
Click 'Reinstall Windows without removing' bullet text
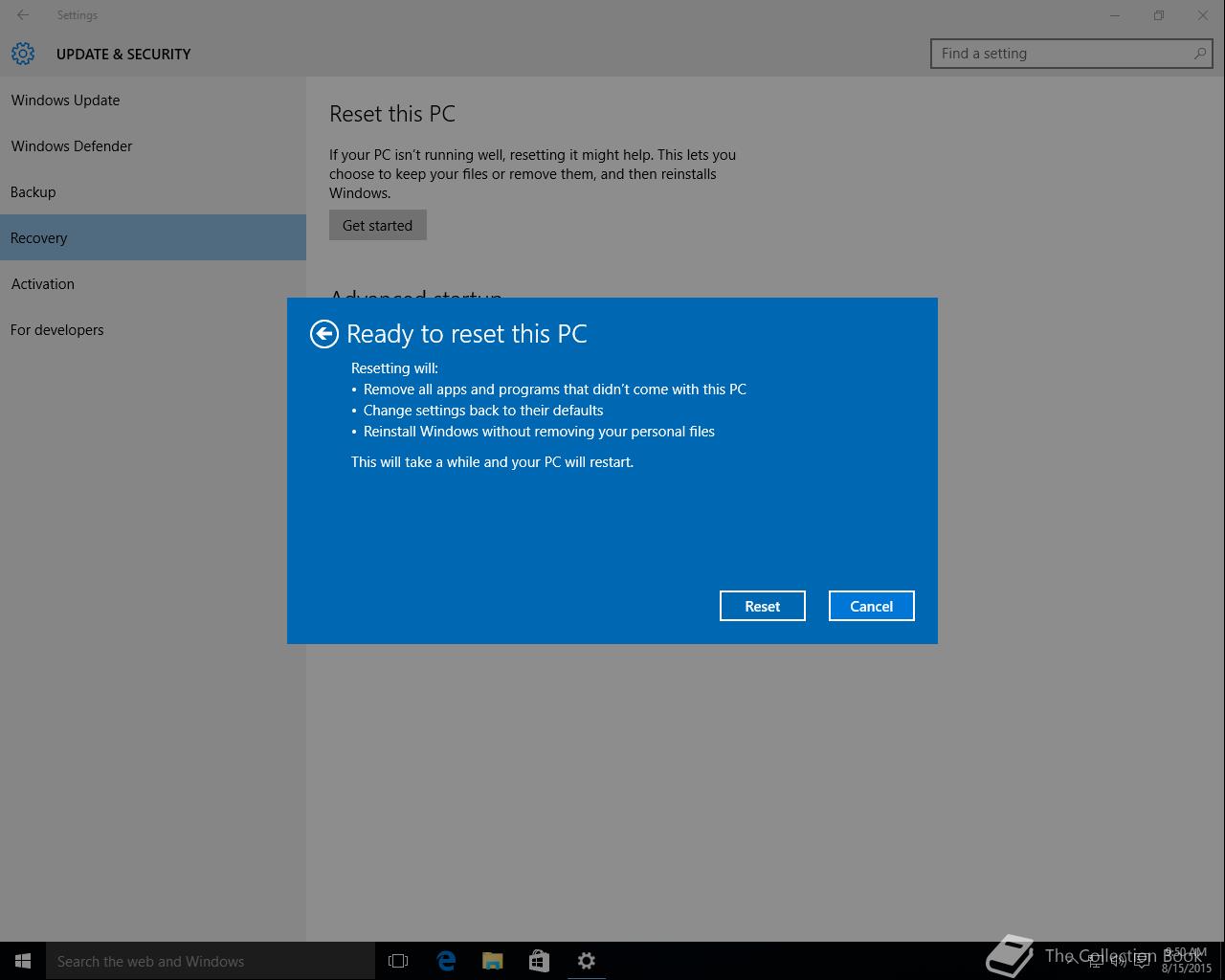[x=539, y=431]
